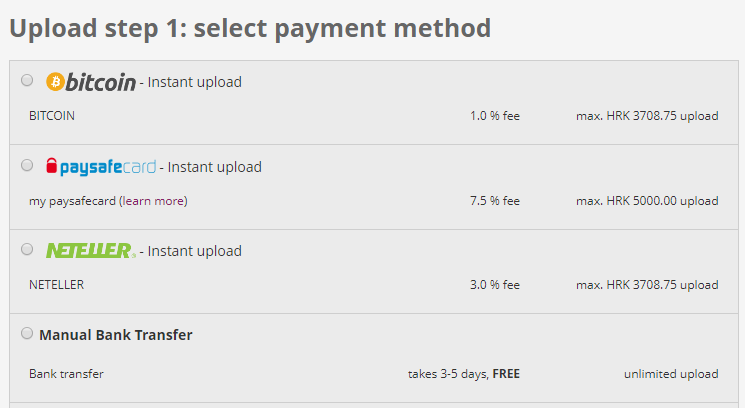This screenshot has width=745, height=408.
Task: Open the paysafecard learn more link
Action: tap(154, 201)
